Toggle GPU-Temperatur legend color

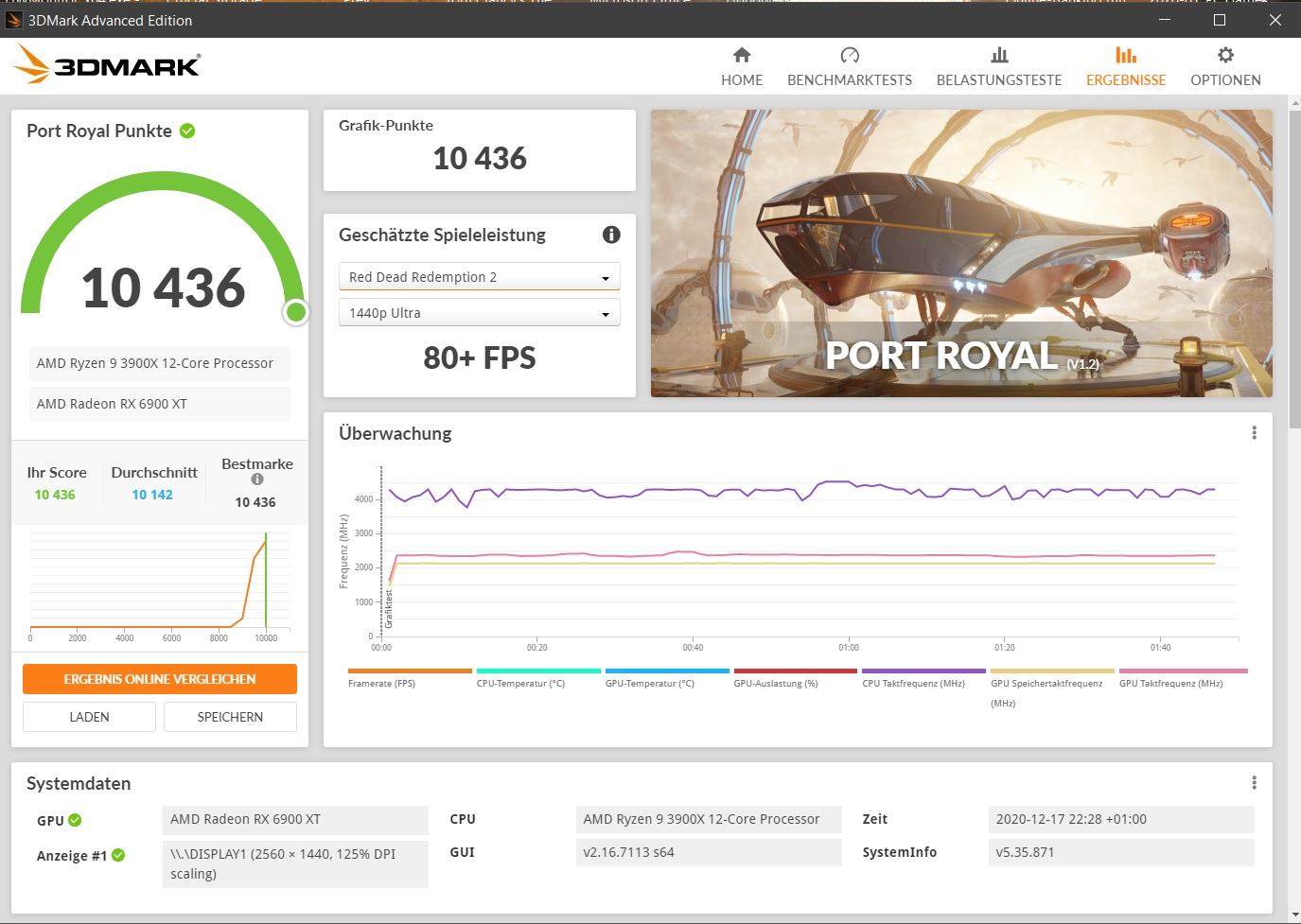pos(667,671)
